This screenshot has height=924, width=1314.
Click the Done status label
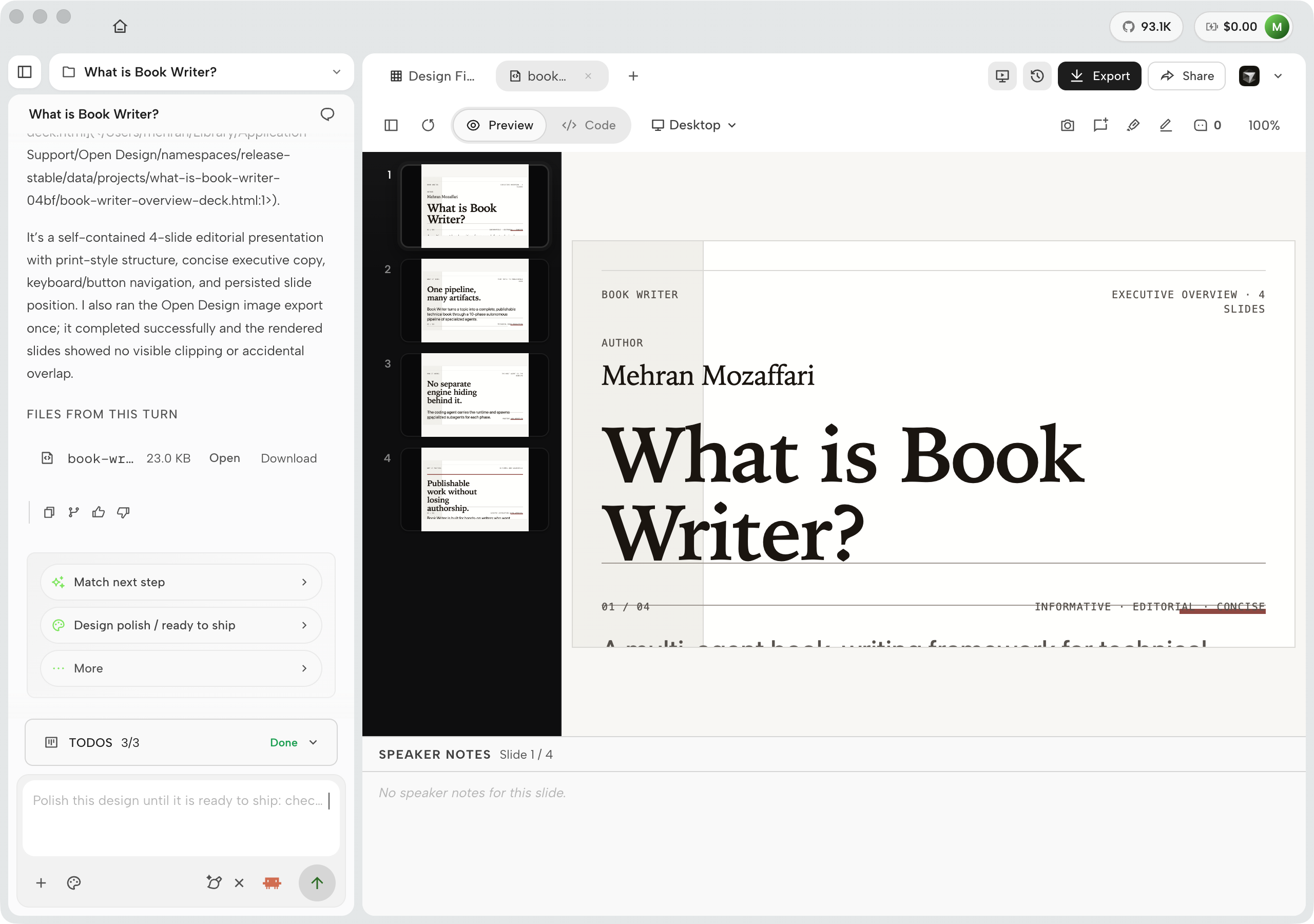pos(283,742)
